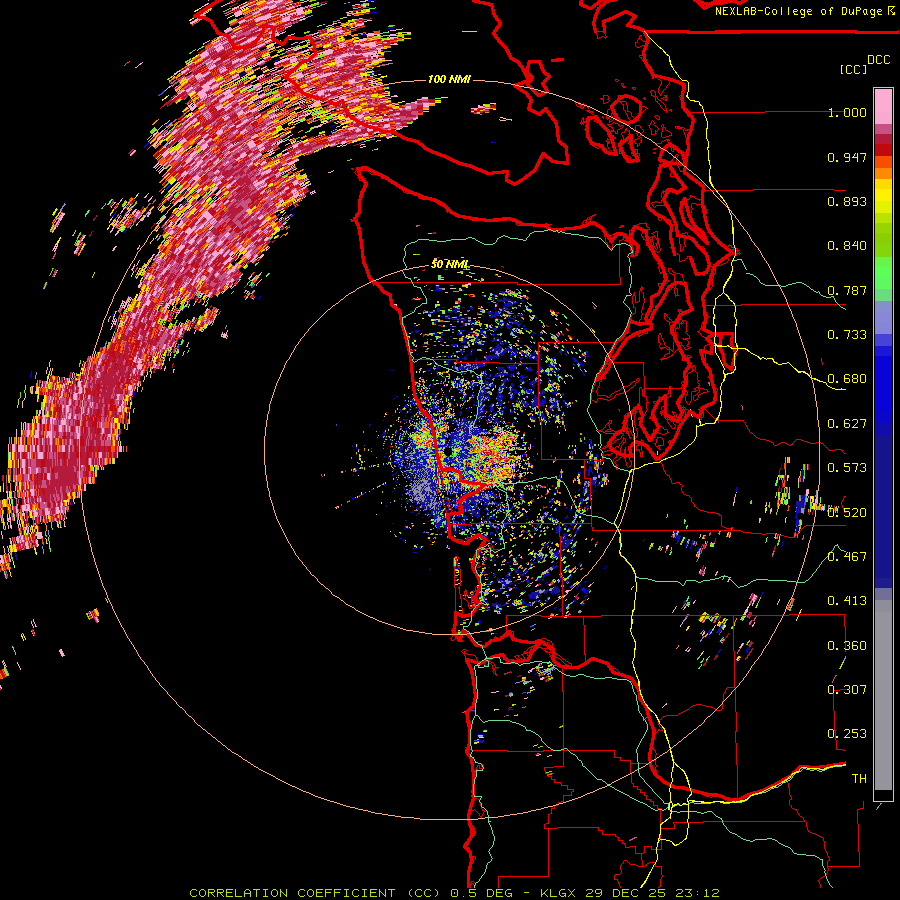Select the 0.360 scale value
The height and width of the screenshot is (900, 900).
click(847, 646)
